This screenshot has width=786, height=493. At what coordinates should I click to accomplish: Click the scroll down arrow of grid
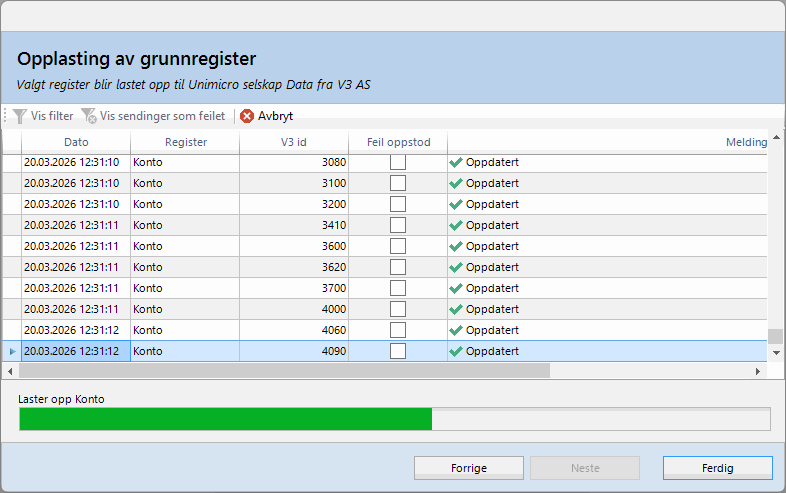click(776, 352)
